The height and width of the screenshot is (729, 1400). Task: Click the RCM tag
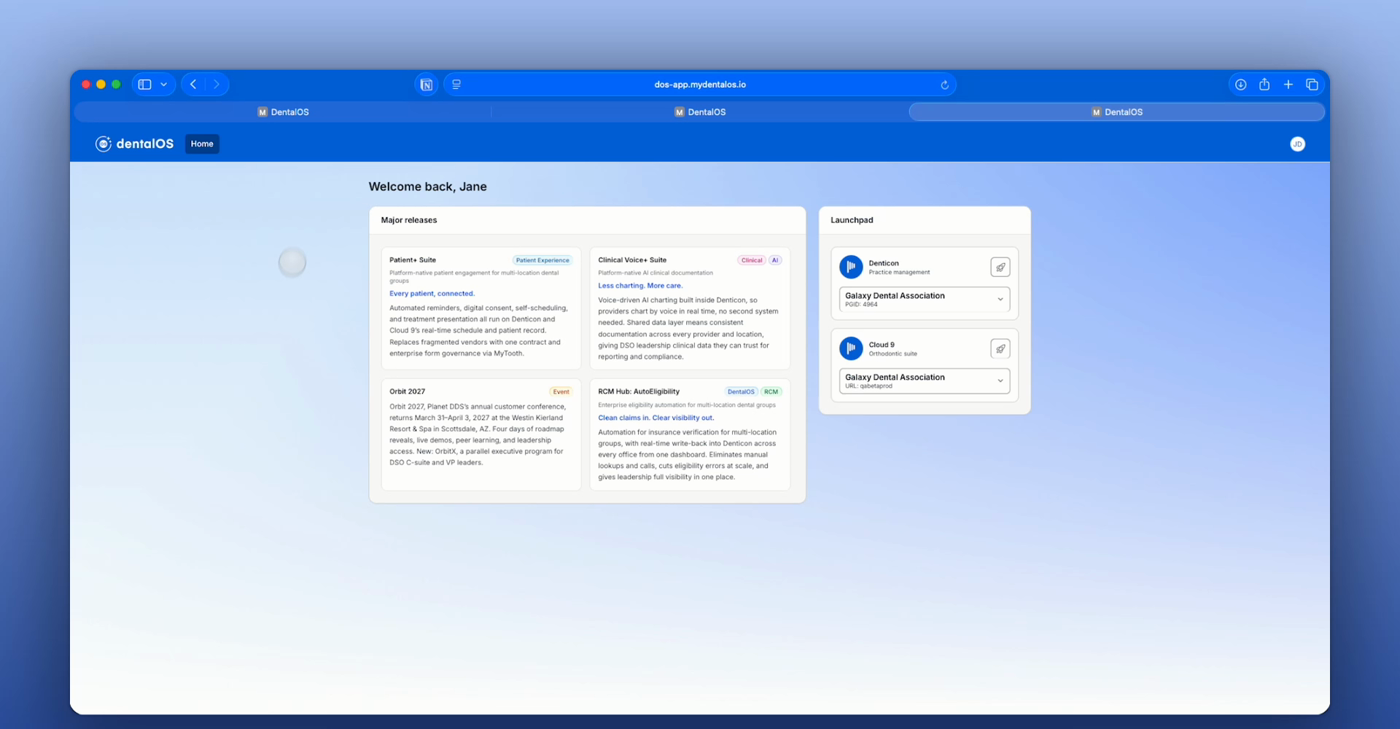click(771, 392)
